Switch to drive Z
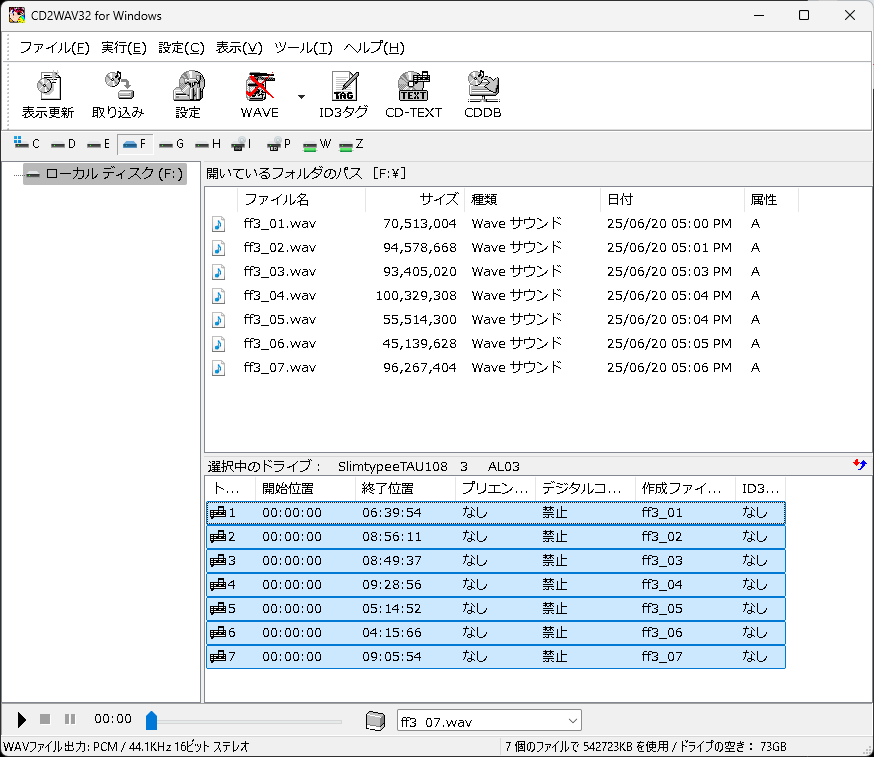Screen dimensions: 874x757 (352, 143)
